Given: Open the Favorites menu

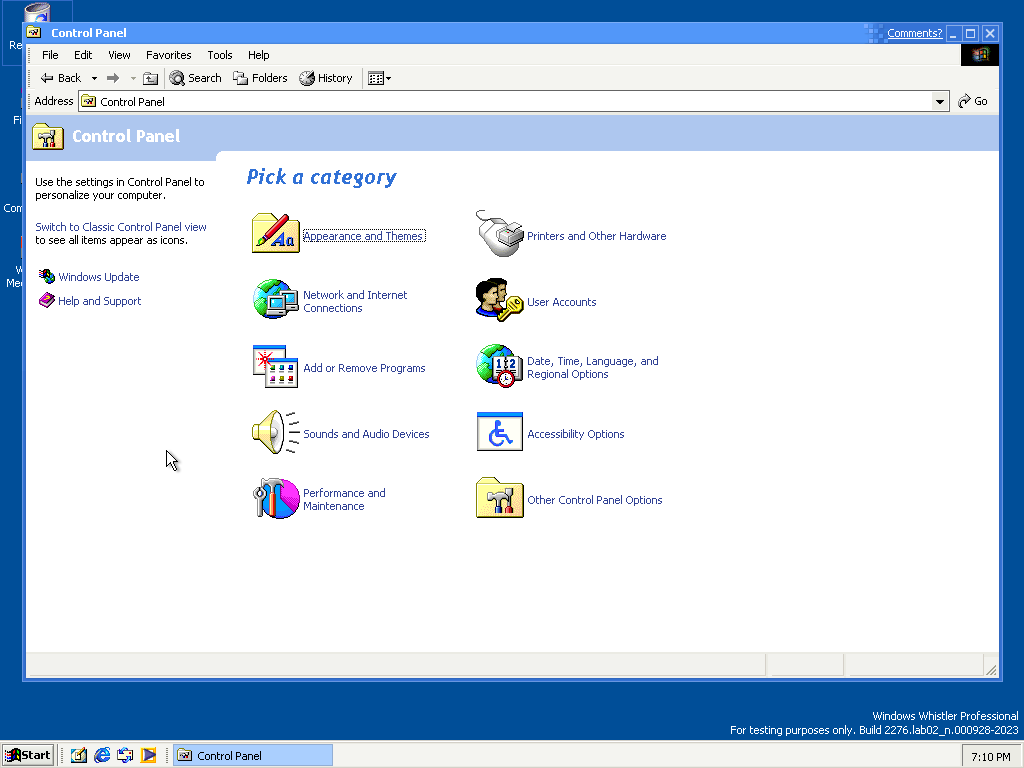Looking at the screenshot, I should point(168,55).
